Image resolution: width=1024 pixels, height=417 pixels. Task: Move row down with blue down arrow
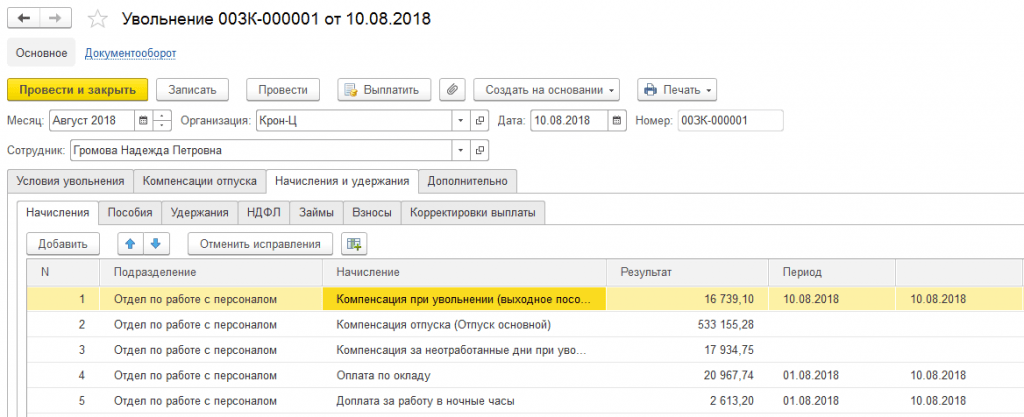[x=155, y=243]
